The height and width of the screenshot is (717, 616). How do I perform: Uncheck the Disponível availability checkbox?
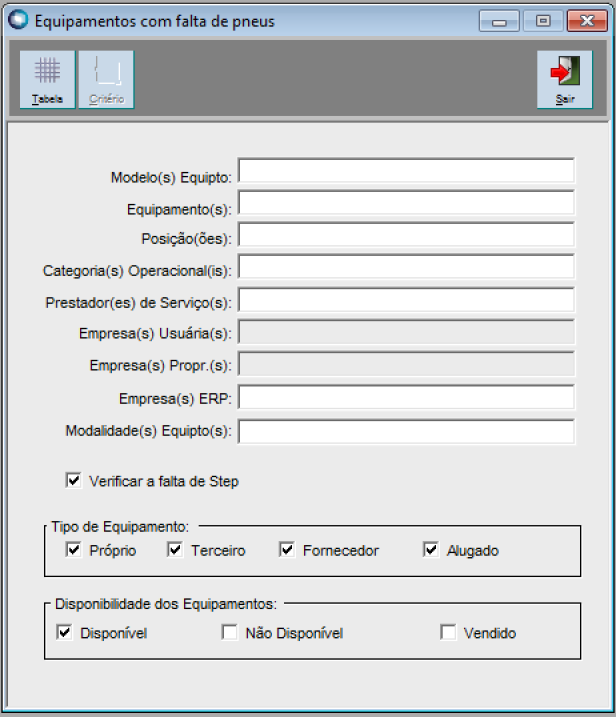[64, 632]
